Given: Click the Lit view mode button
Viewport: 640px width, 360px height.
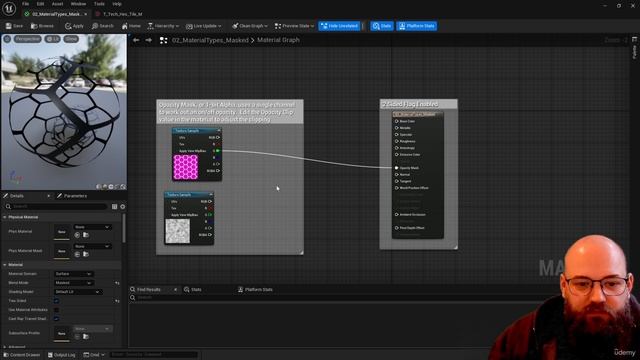Looking at the screenshot, I should [53, 39].
